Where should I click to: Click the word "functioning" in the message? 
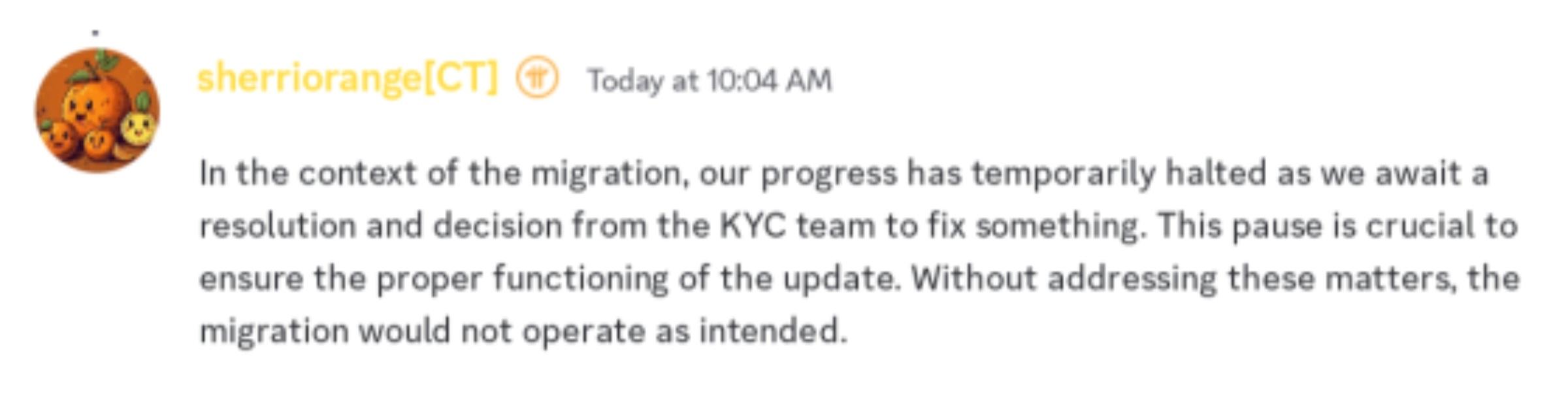click(x=580, y=278)
